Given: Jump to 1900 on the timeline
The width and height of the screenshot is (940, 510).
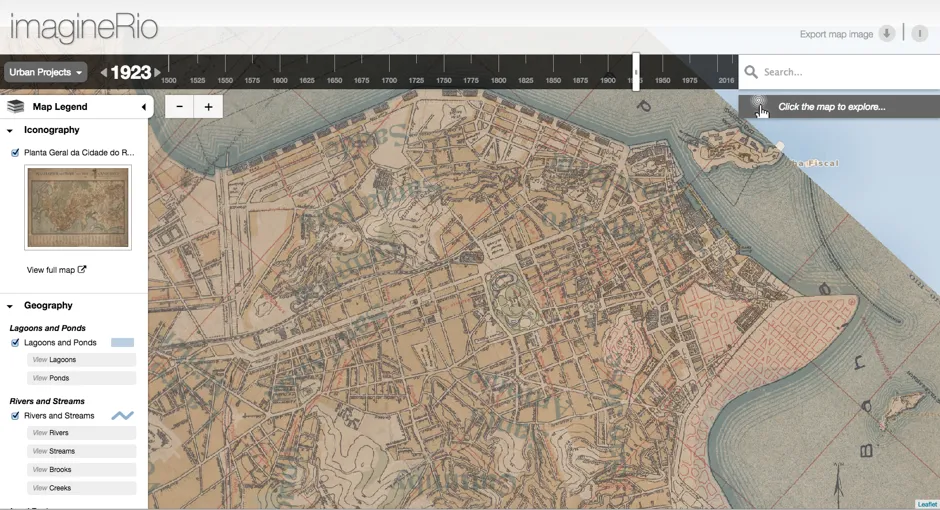Looking at the screenshot, I should (x=608, y=80).
